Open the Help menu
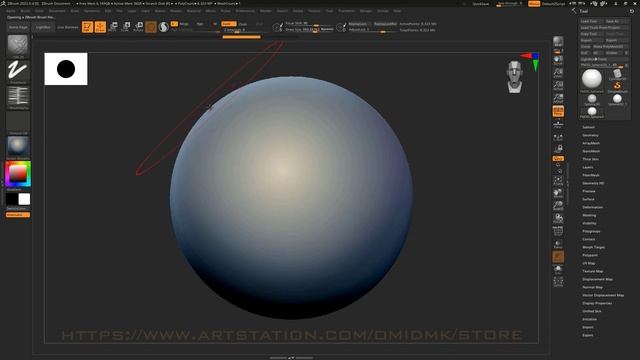This screenshot has width=640, height=360. pos(397,11)
